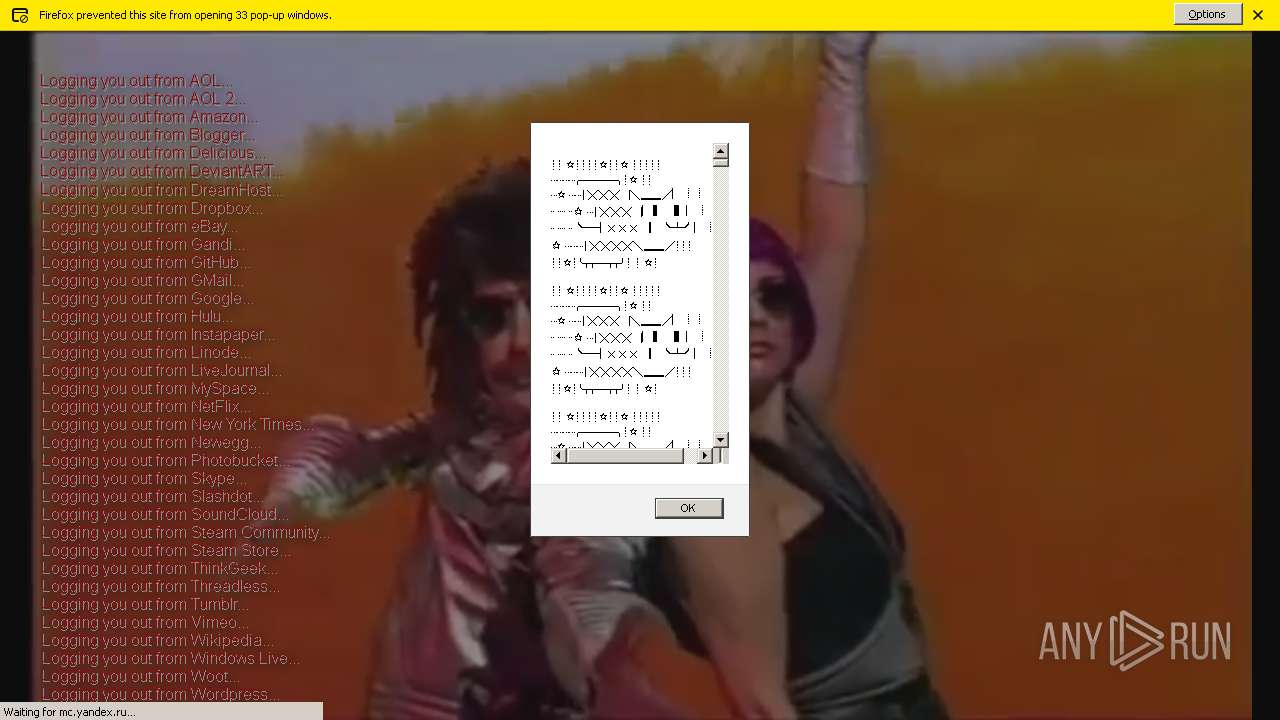Click the OK button in the dialog
This screenshot has width=1280, height=720.
coord(688,508)
